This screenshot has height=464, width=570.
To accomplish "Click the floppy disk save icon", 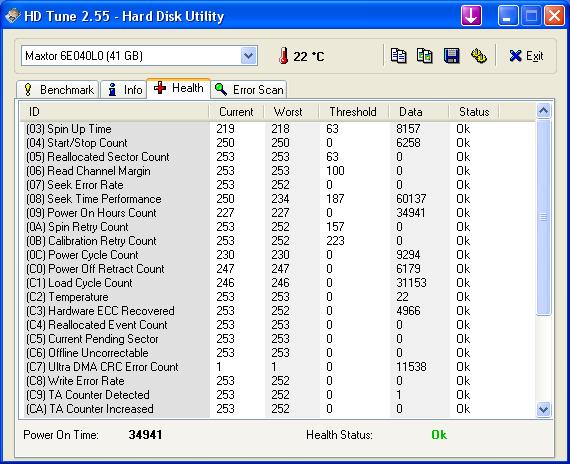I will point(451,56).
